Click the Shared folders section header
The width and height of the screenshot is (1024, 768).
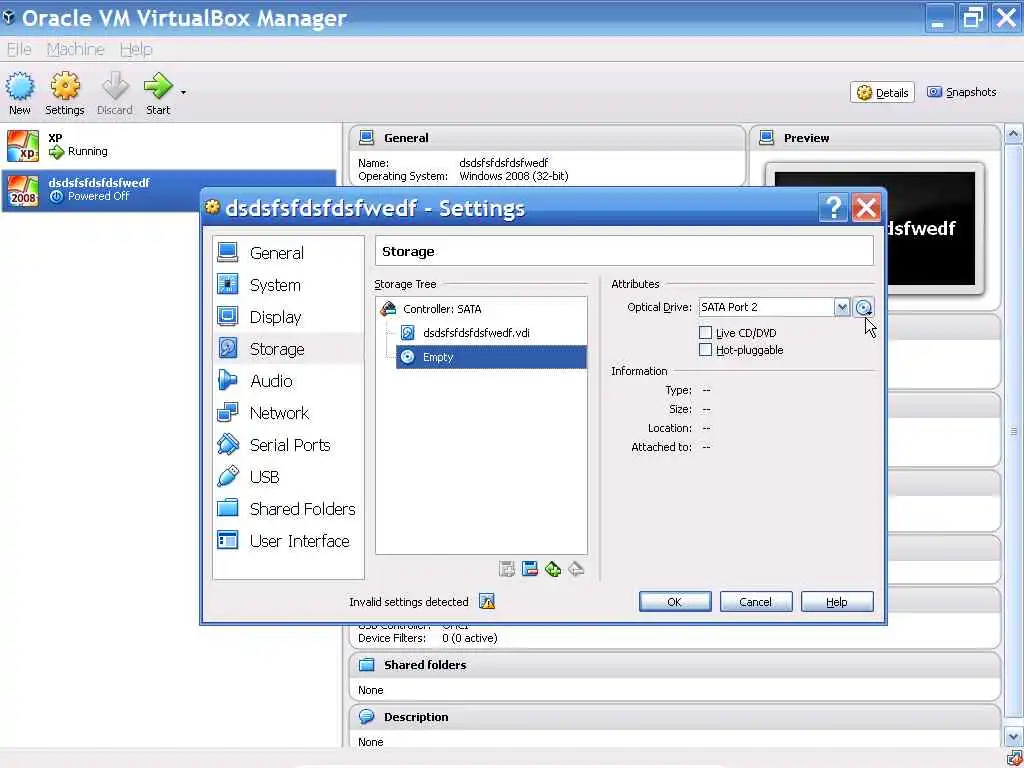[675, 665]
